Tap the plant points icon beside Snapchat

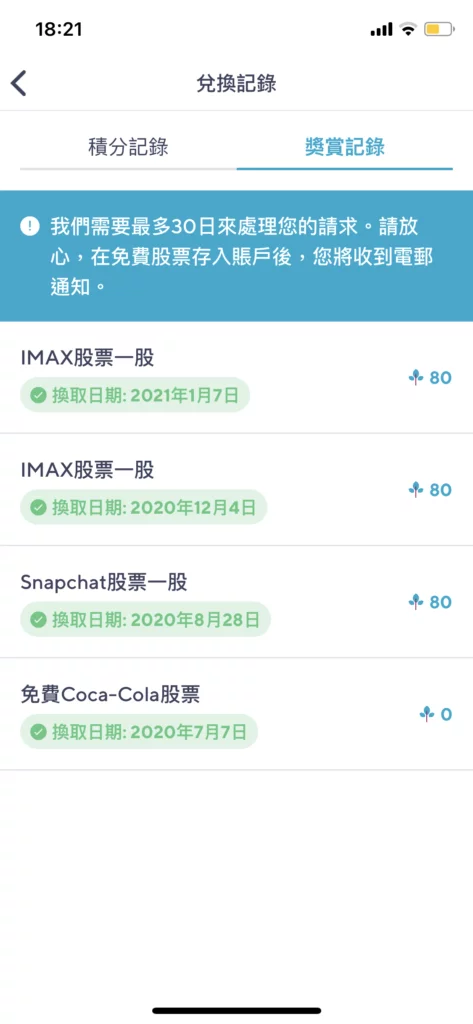coord(416,601)
